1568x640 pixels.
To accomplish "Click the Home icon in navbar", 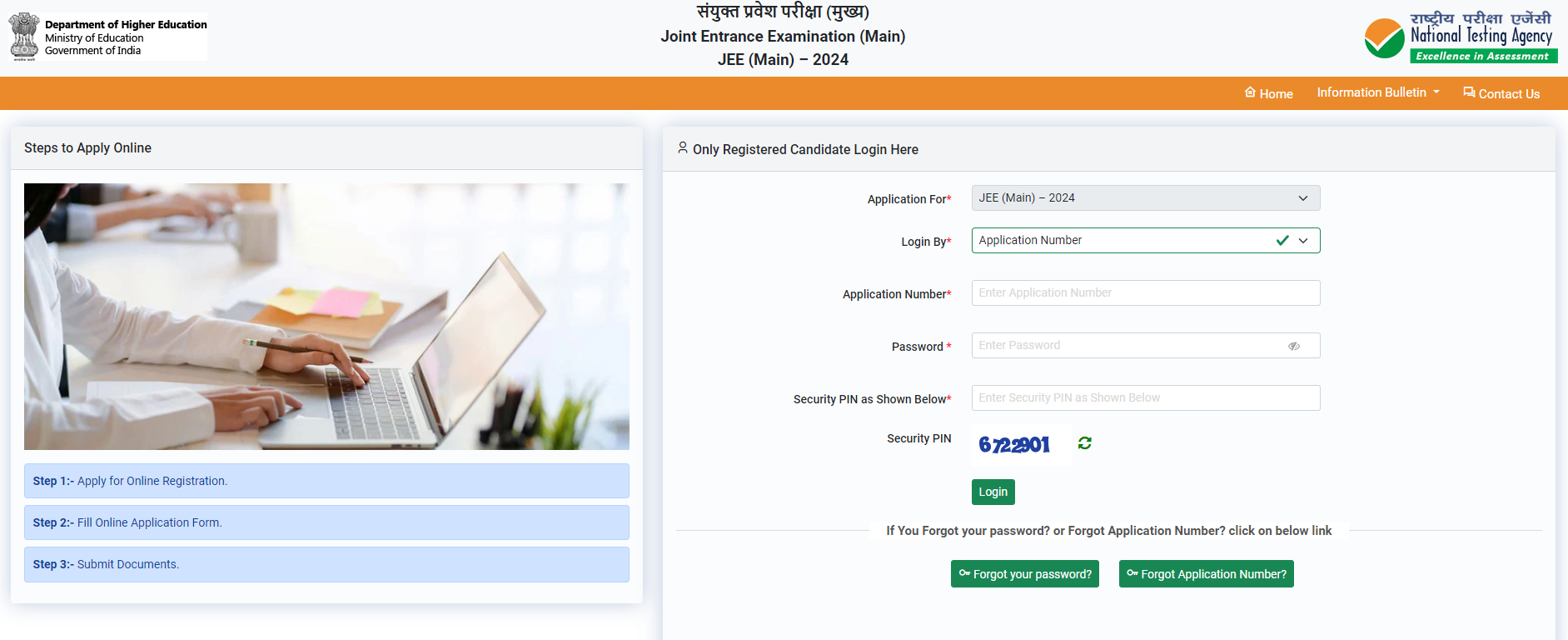I will 1250,92.
